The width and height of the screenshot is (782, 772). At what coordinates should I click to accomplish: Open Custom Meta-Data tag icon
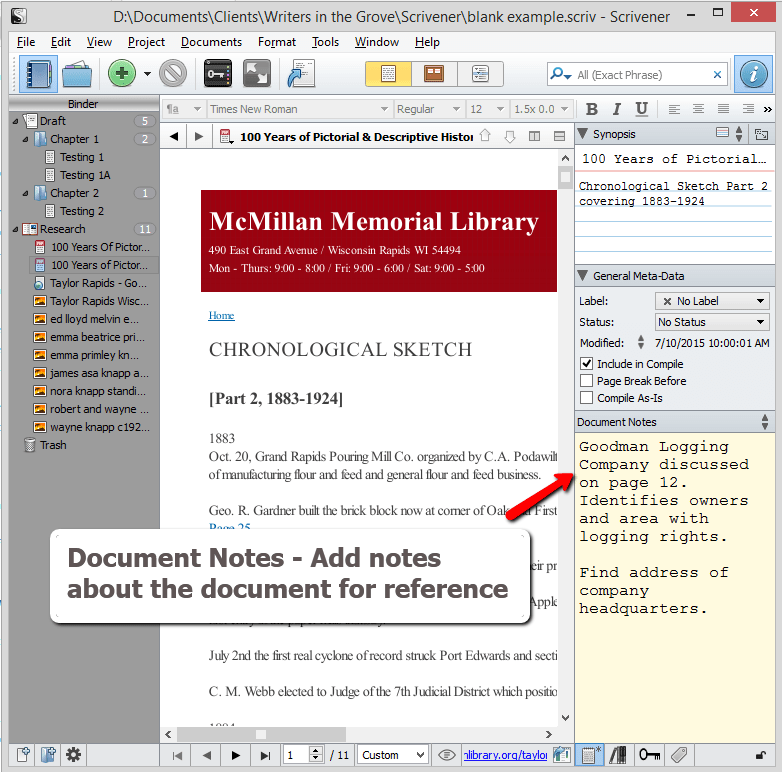pyautogui.click(x=679, y=755)
